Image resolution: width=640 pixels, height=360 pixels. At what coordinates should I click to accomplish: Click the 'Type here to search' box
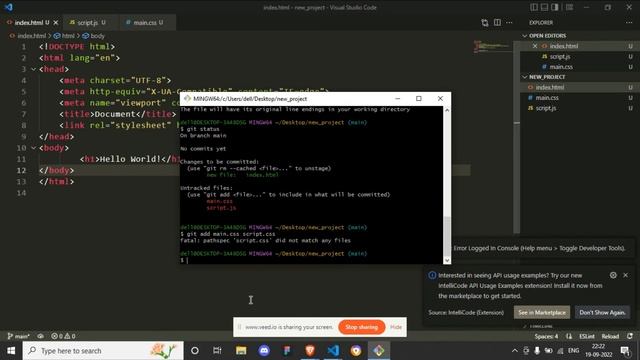click(103, 351)
